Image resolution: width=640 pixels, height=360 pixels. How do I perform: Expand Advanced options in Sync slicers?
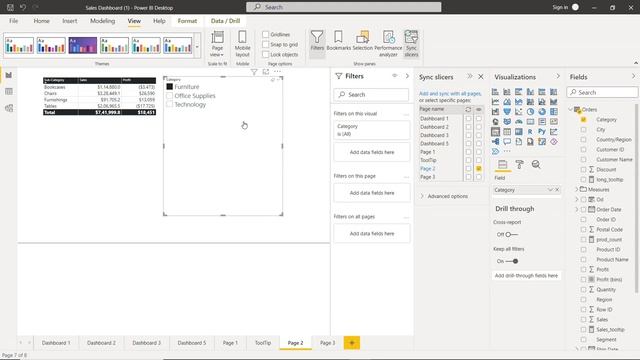(x=444, y=196)
